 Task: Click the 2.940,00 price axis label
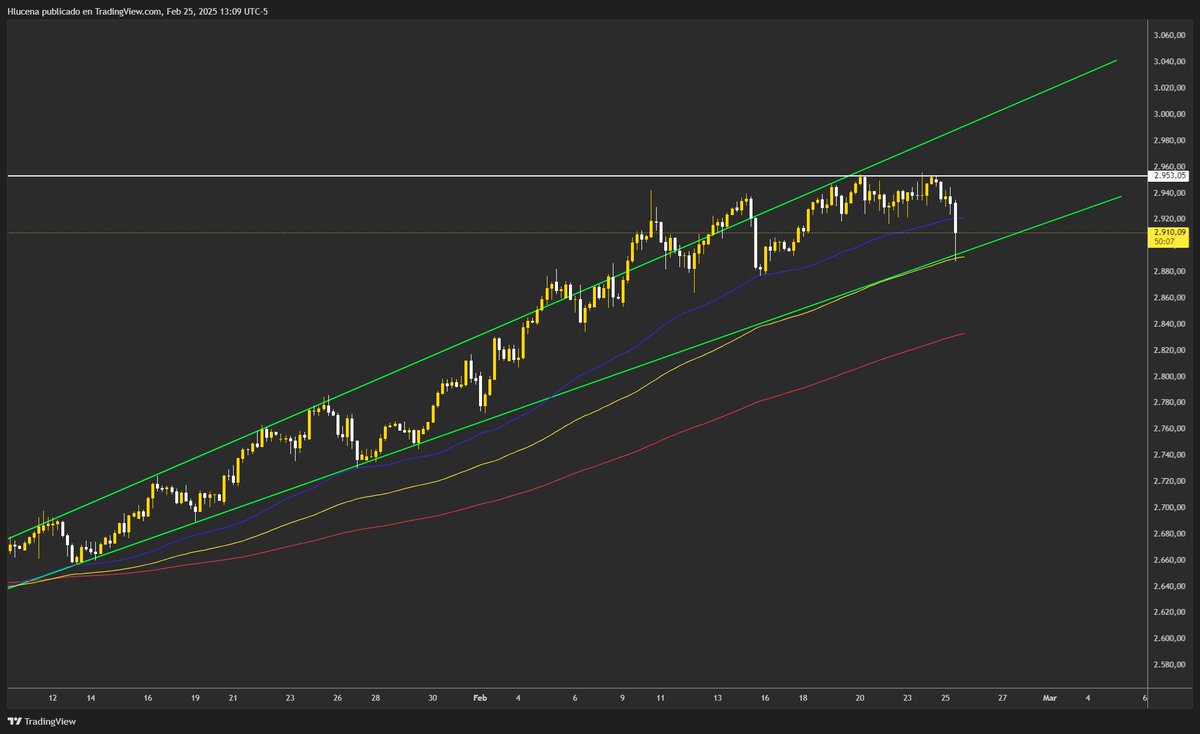[1168, 192]
